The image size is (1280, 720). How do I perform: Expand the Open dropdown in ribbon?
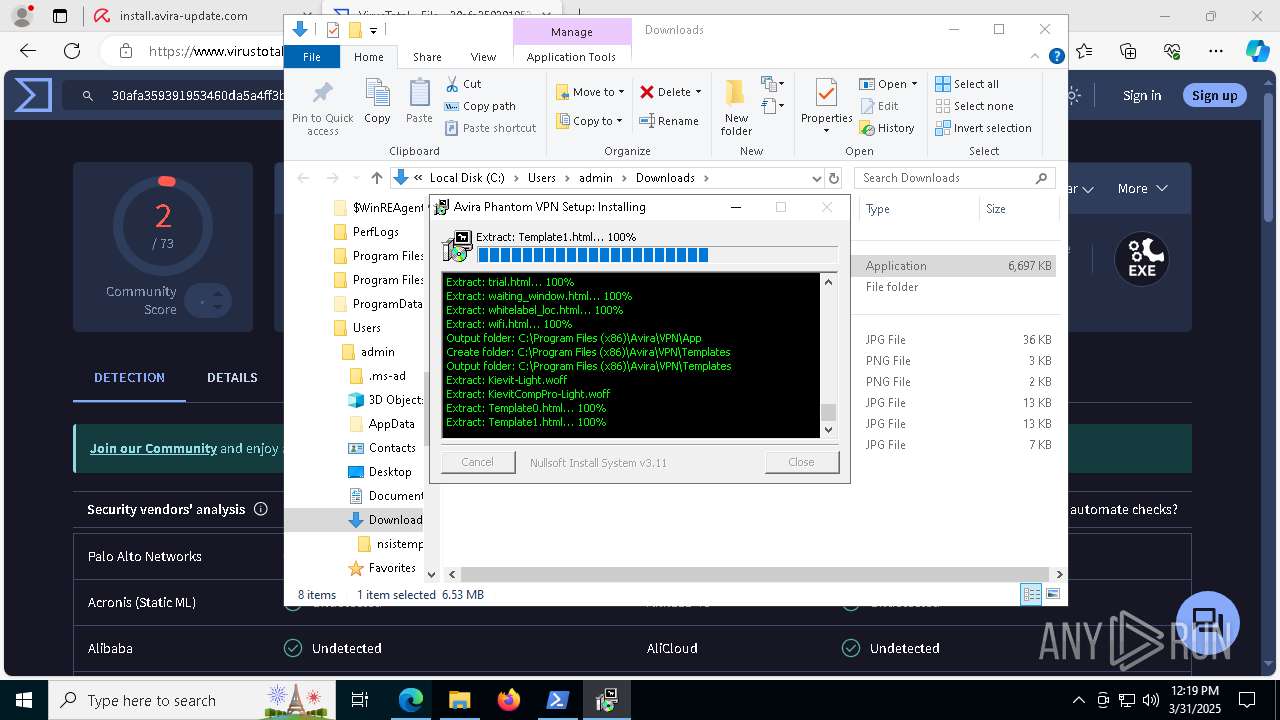[x=914, y=84]
